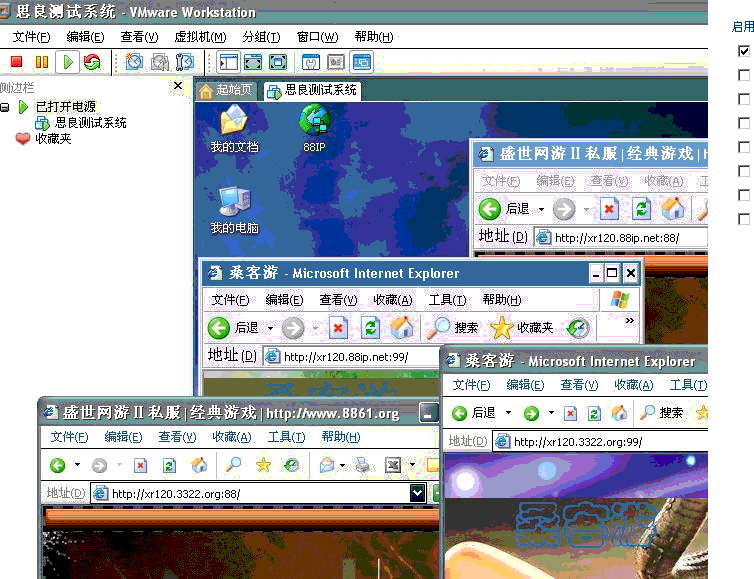This screenshot has height=579, width=754.
Task: Open 我的电脑 desktop icon
Action: (x=234, y=211)
